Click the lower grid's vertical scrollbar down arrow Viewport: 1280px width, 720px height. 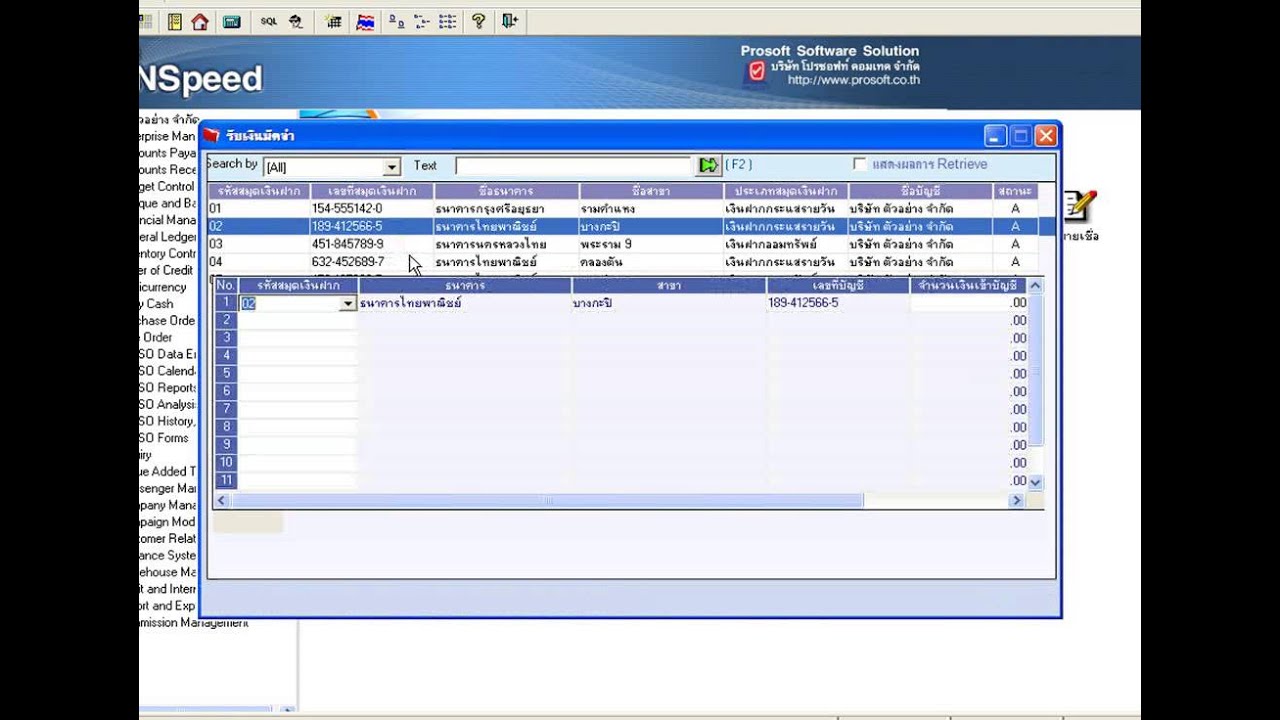click(x=1035, y=482)
